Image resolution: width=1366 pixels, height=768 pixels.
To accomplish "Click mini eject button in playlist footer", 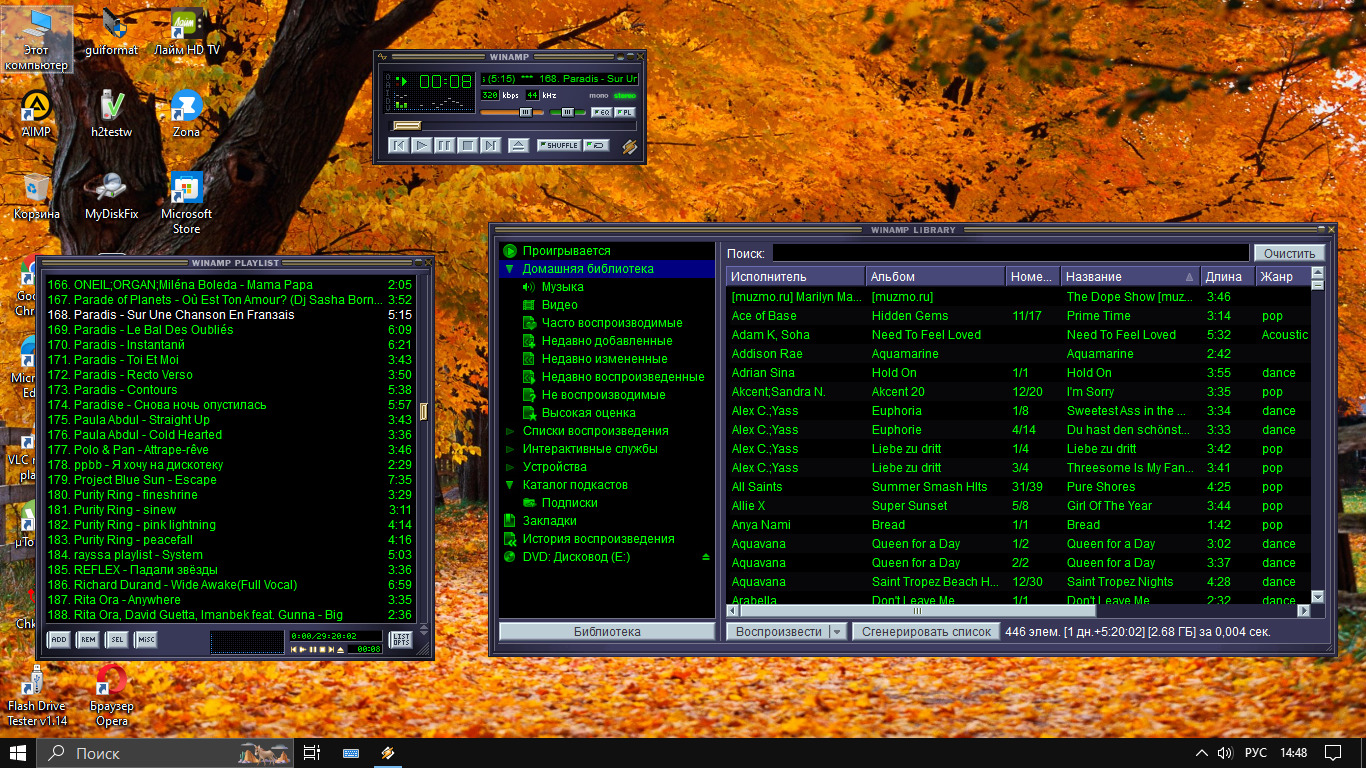I will click(341, 650).
